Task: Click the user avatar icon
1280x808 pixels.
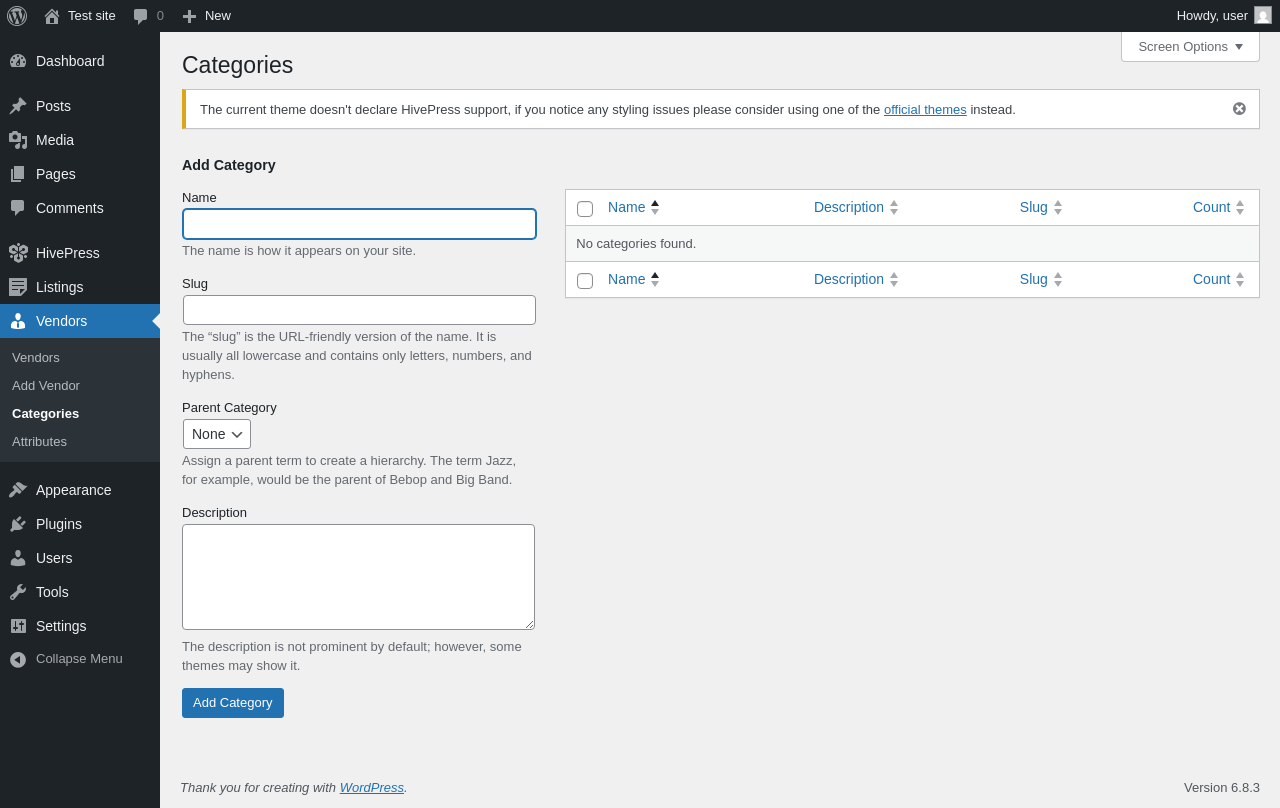Action: click(x=1263, y=15)
